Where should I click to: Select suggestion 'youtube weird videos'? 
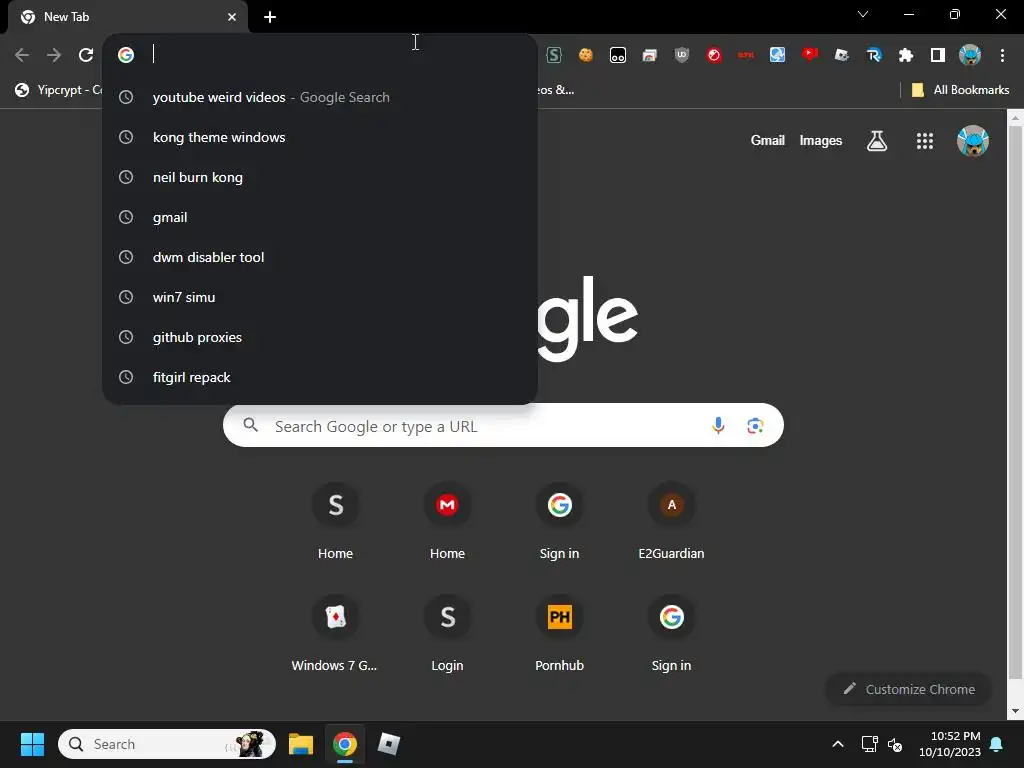[320, 97]
